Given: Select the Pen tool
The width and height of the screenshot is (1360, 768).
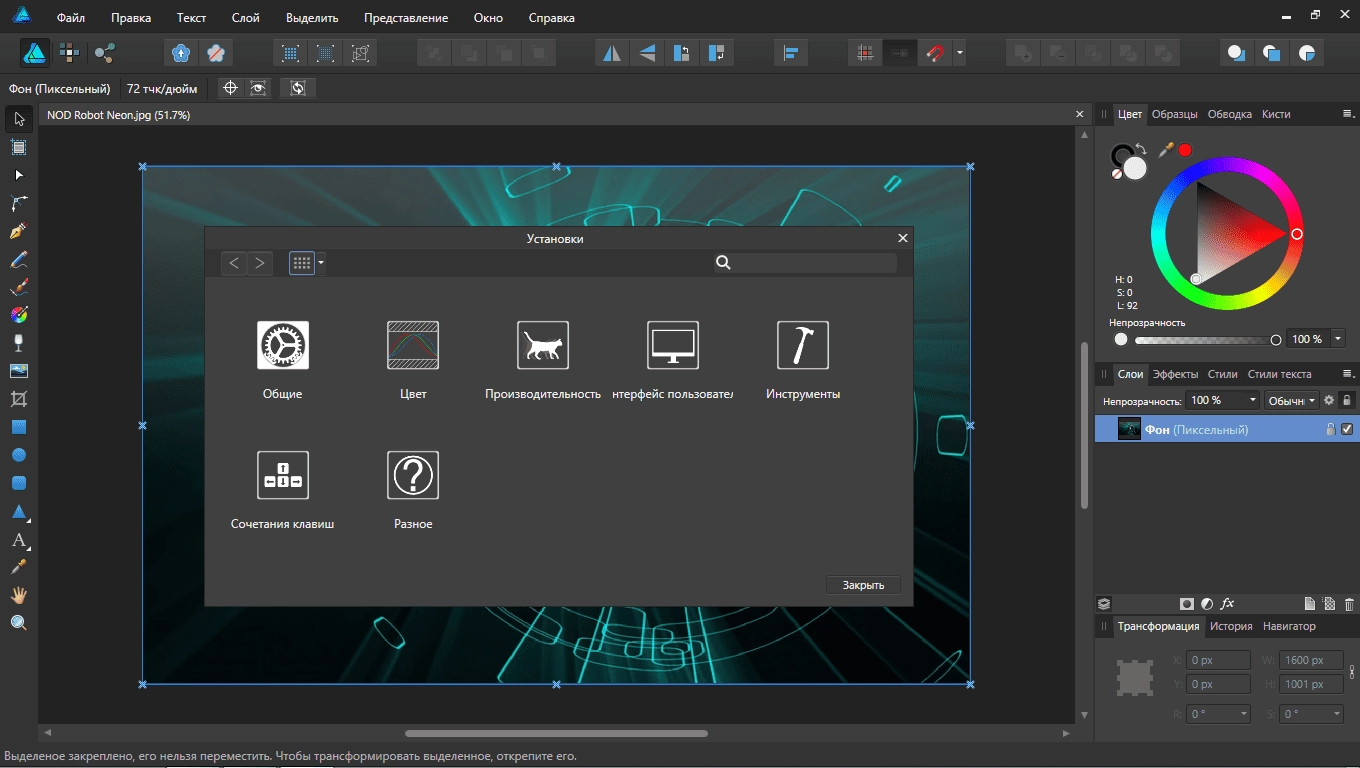Looking at the screenshot, I should (x=19, y=231).
